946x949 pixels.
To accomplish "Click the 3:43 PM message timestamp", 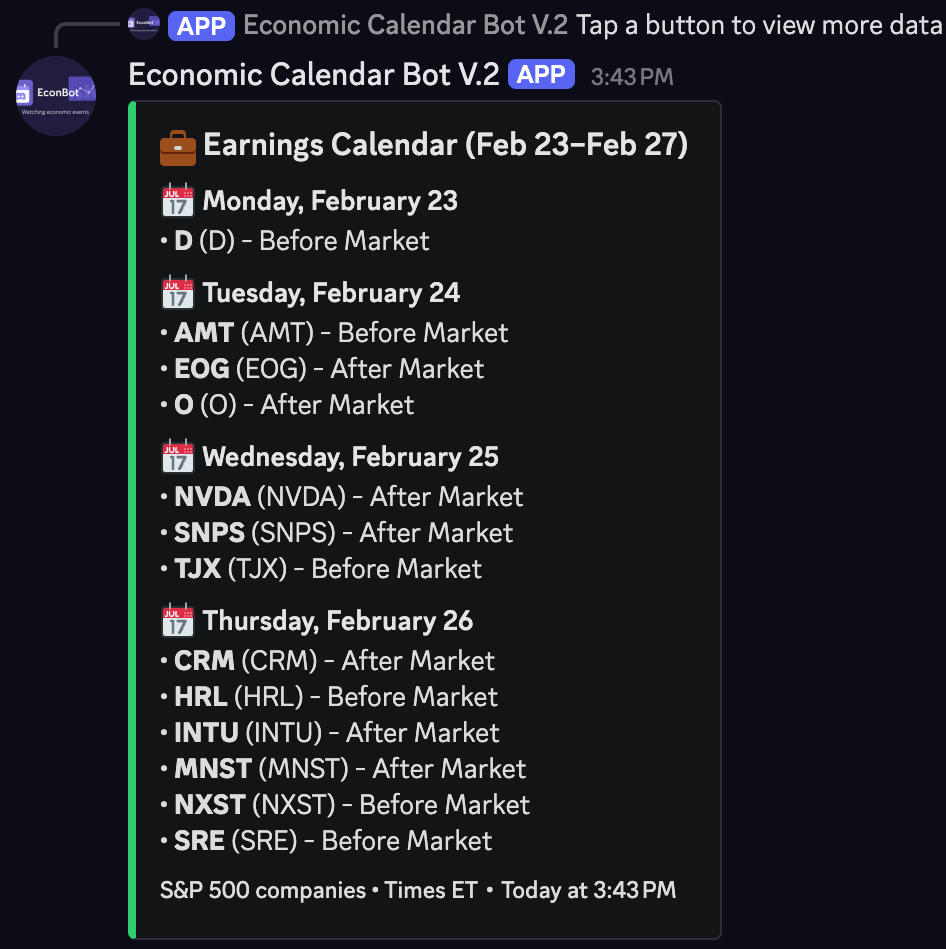I will click(x=632, y=74).
